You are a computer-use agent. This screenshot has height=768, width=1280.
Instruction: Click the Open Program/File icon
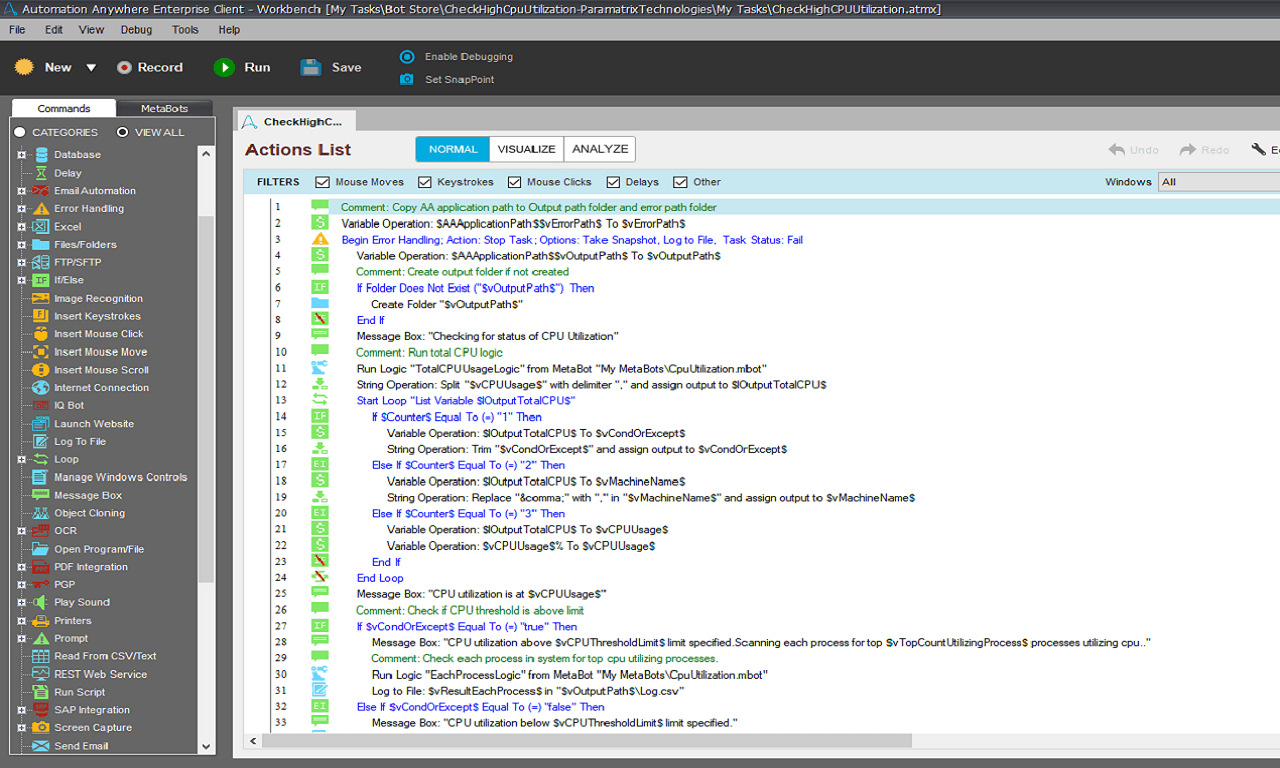tap(41, 549)
